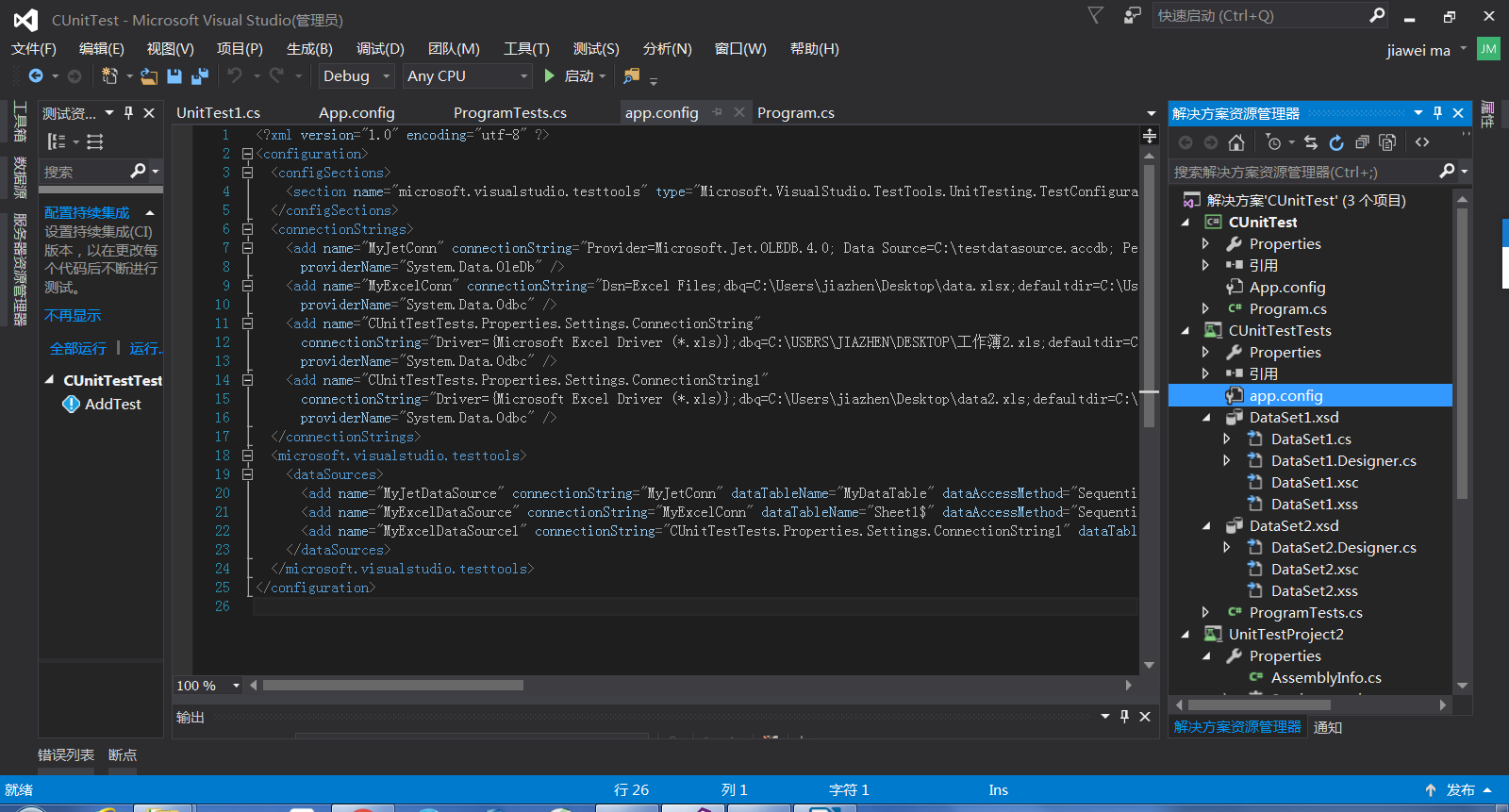Click the find in files icon
This screenshot has width=1509, height=812.
click(x=631, y=75)
